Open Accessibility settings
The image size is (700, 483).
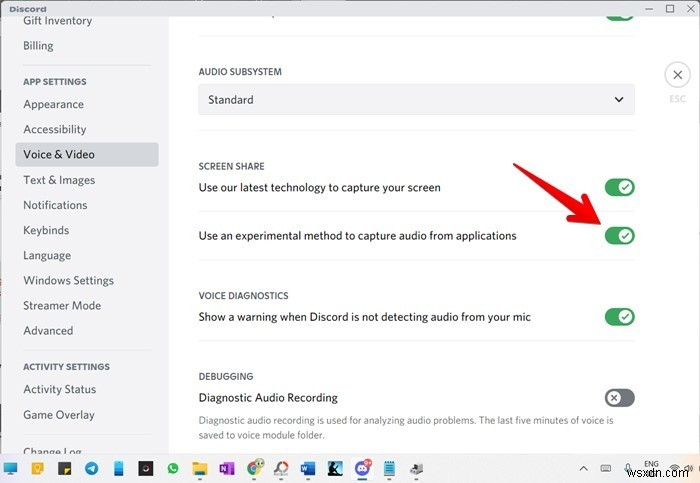coord(55,129)
